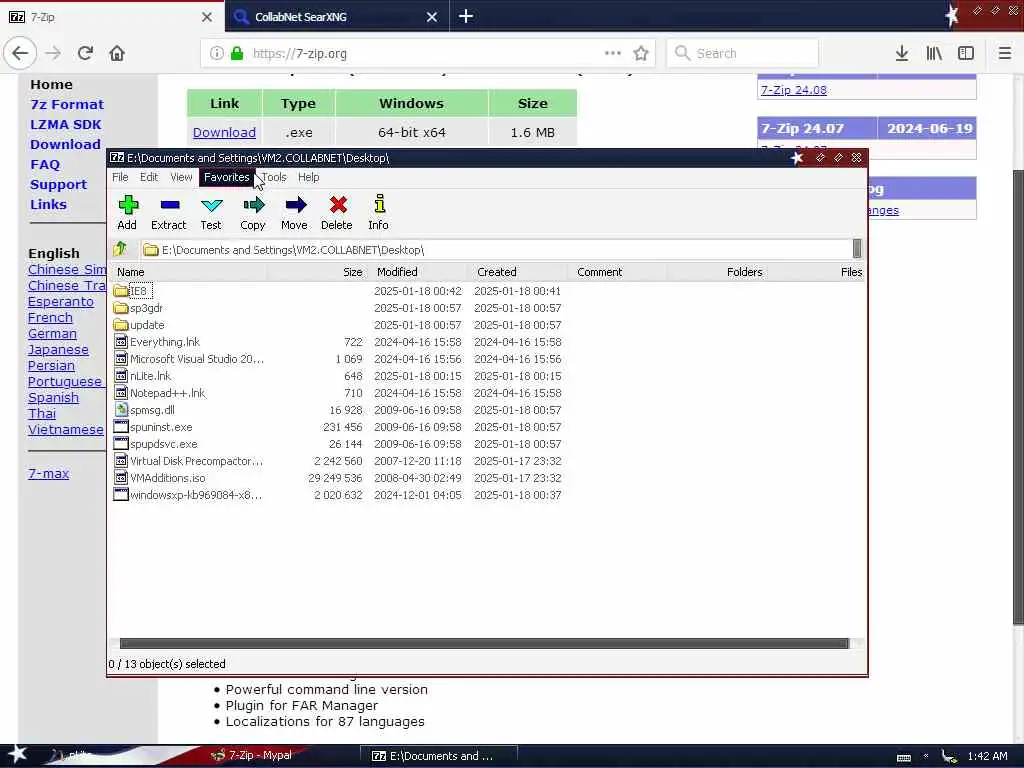Click the taskbar clock showing 1:42 AM
This screenshot has height=768, width=1024.
[987, 756]
